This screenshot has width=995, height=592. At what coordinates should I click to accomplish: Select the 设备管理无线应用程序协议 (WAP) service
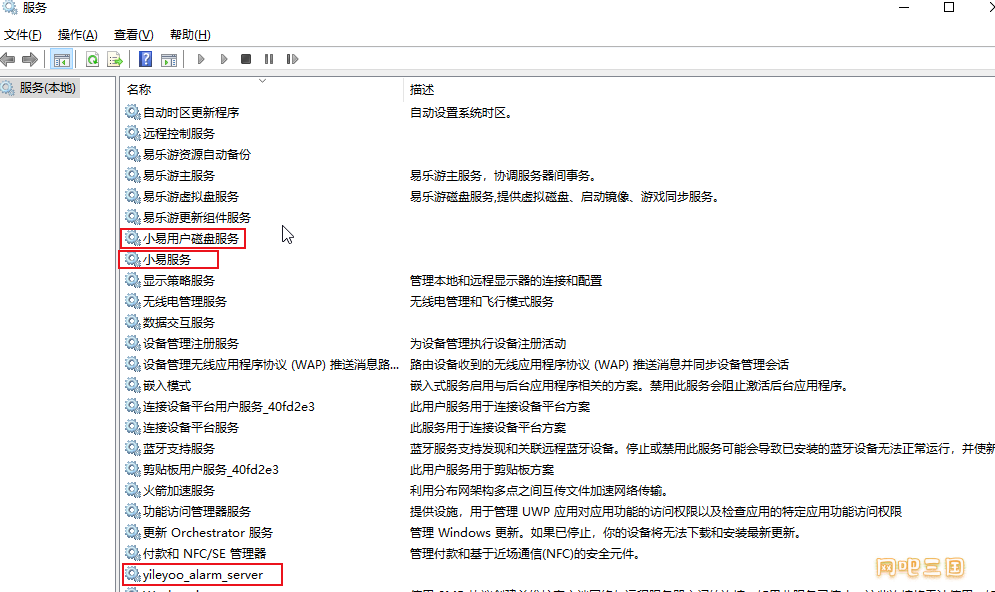pyautogui.click(x=271, y=364)
